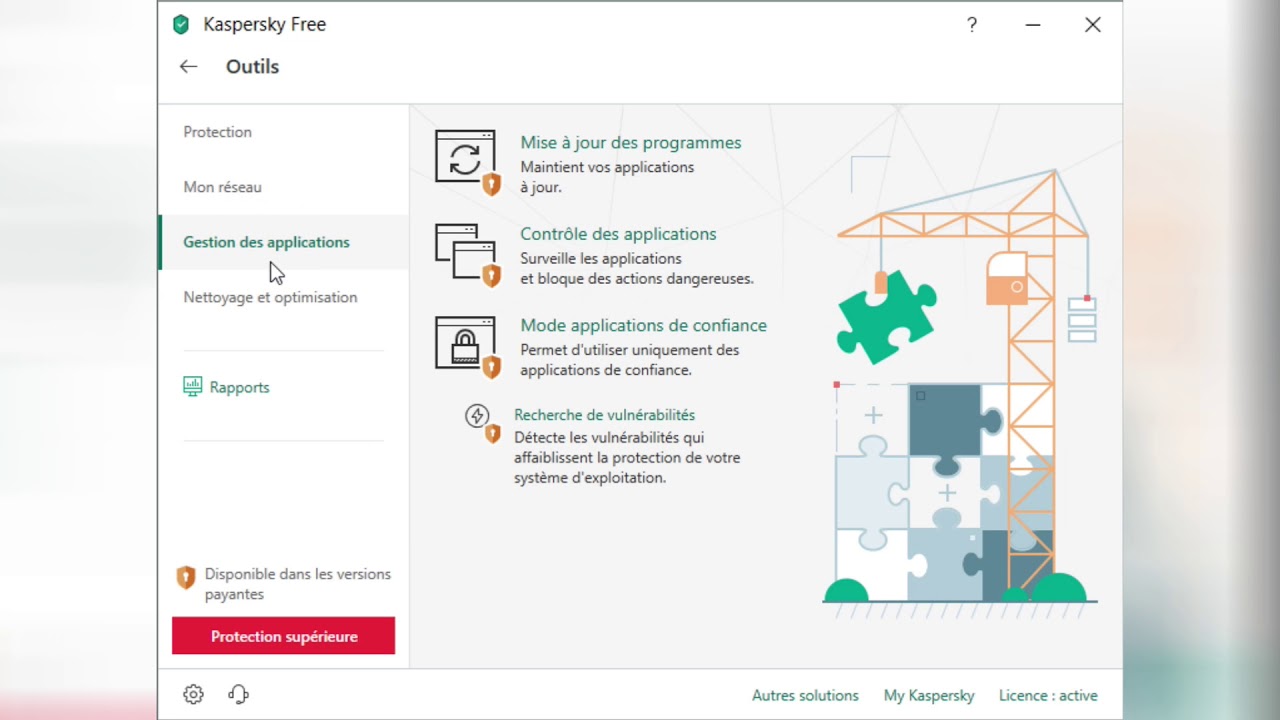The image size is (1280, 720).
Task: Open the help question mark icon
Action: point(972,25)
